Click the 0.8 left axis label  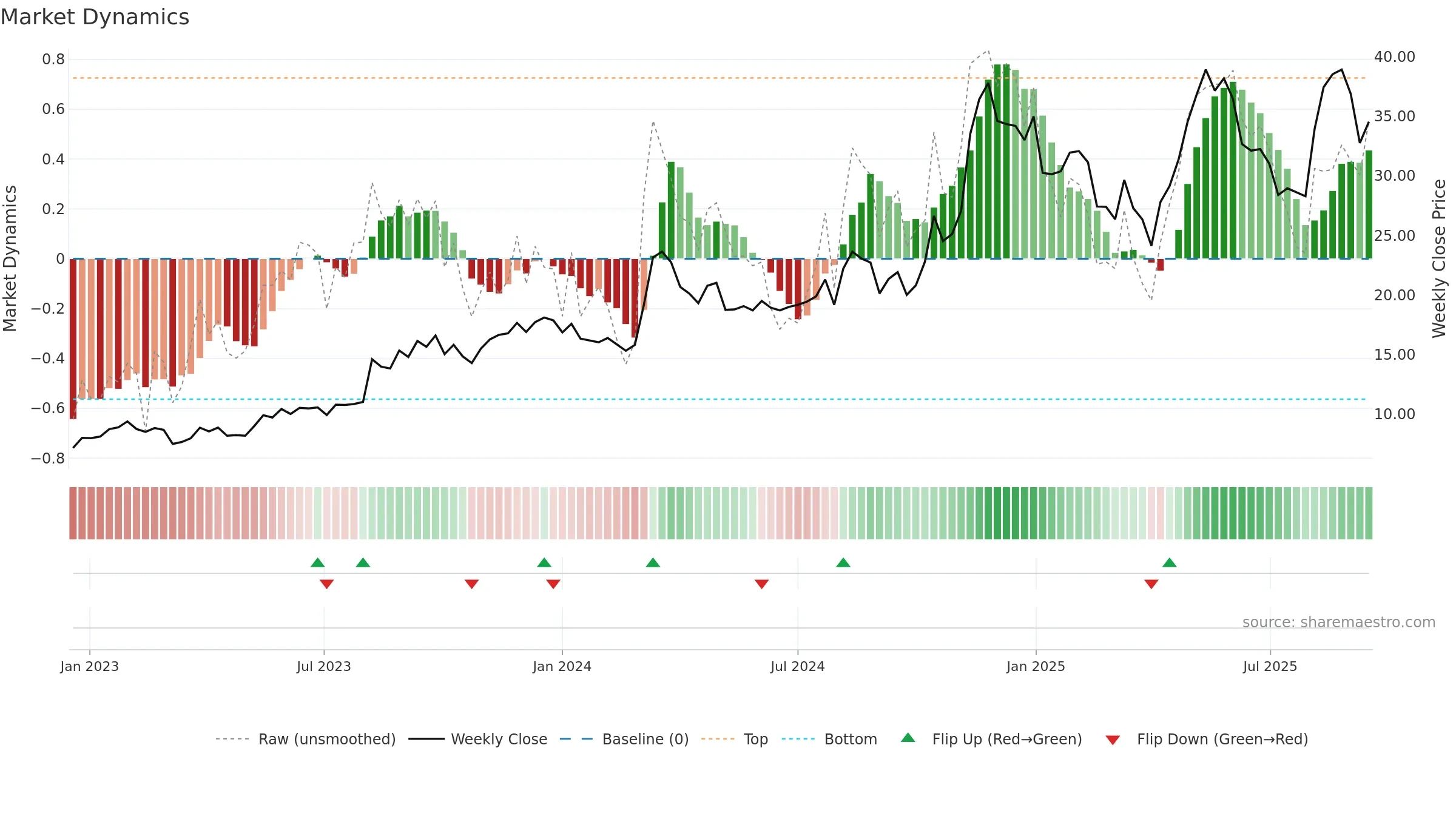[x=53, y=59]
